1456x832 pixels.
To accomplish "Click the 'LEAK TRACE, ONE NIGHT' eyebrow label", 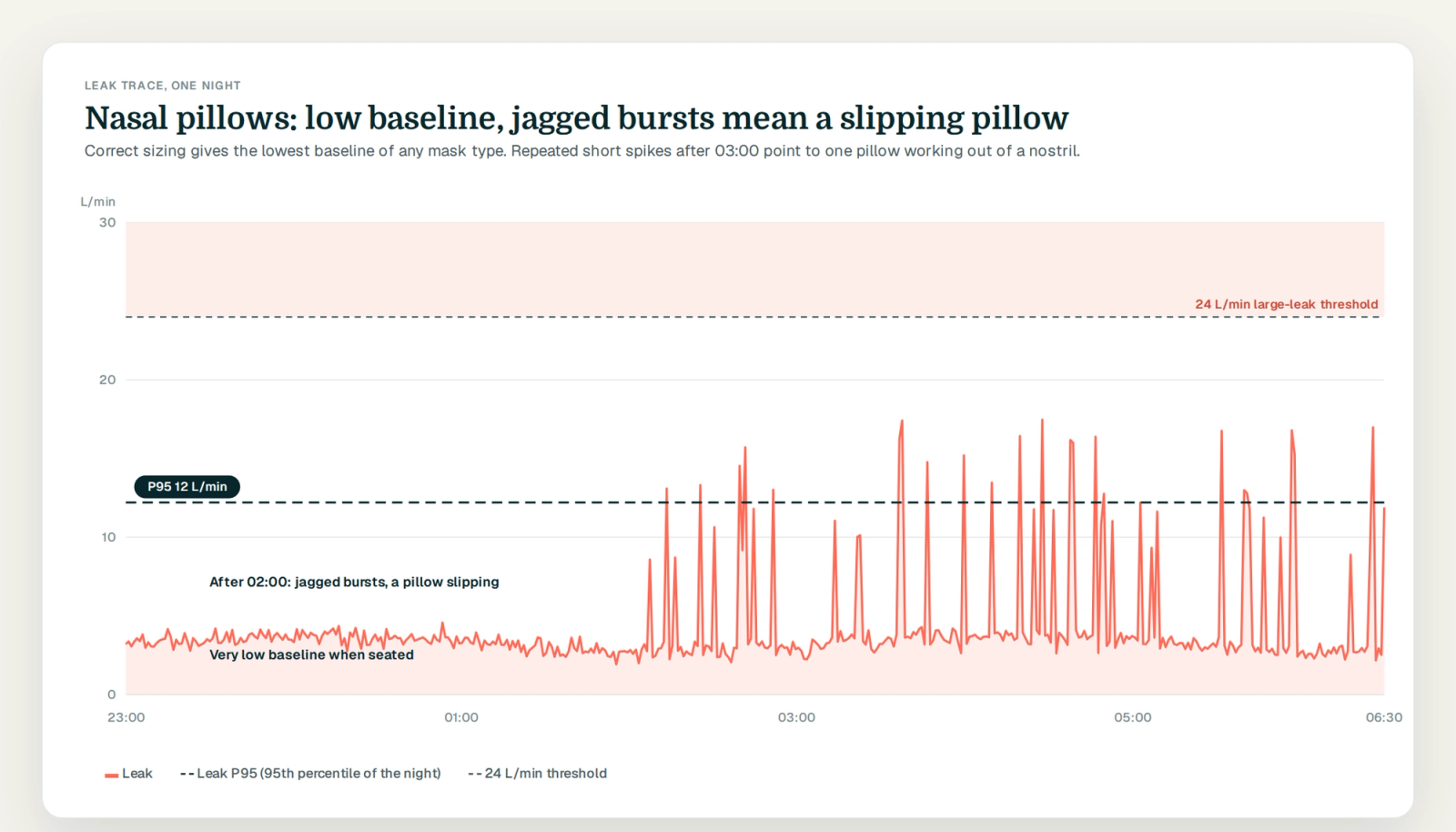I will (x=163, y=86).
